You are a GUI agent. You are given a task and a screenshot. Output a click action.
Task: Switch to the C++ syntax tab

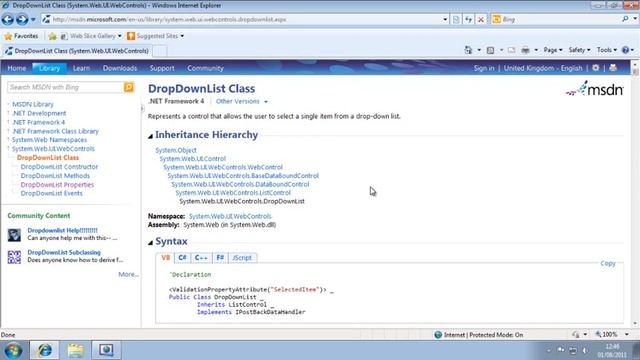point(201,258)
